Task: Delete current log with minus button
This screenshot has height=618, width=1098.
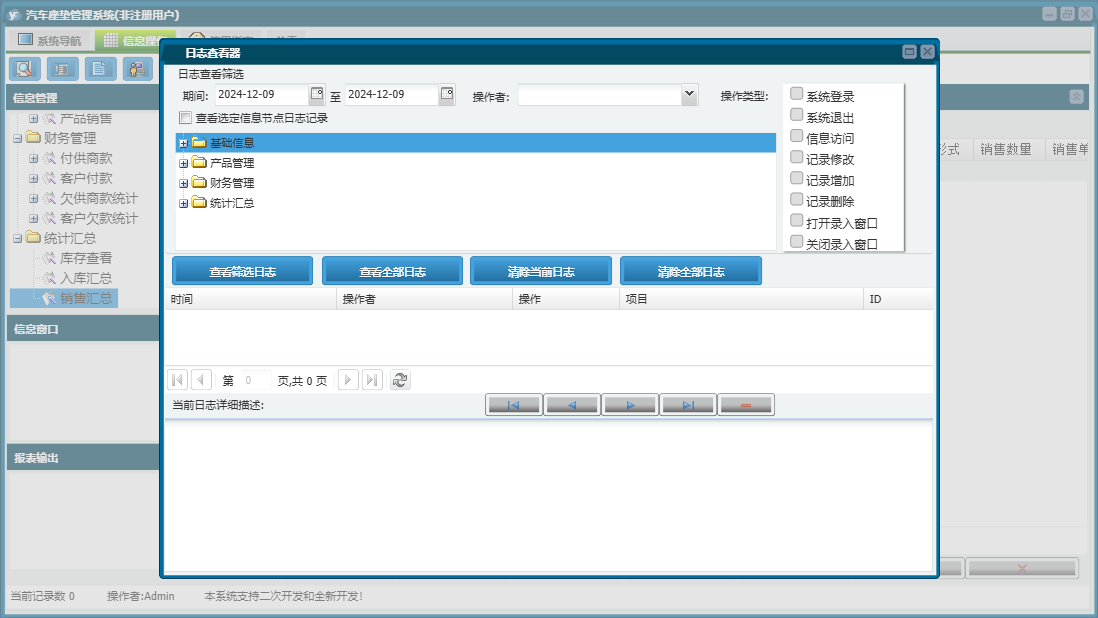Action: [746, 405]
